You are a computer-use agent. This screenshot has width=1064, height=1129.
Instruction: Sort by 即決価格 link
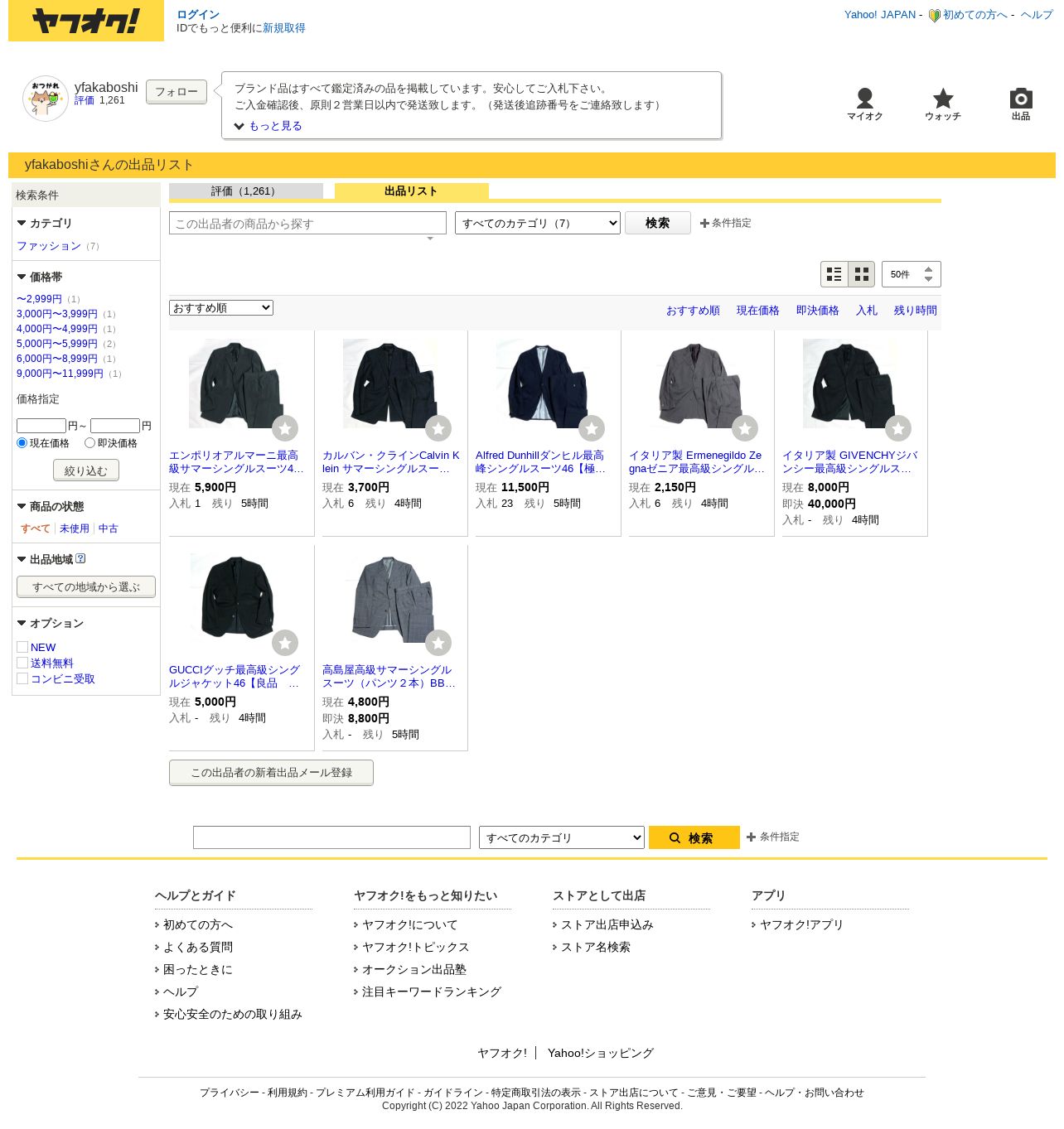click(818, 311)
